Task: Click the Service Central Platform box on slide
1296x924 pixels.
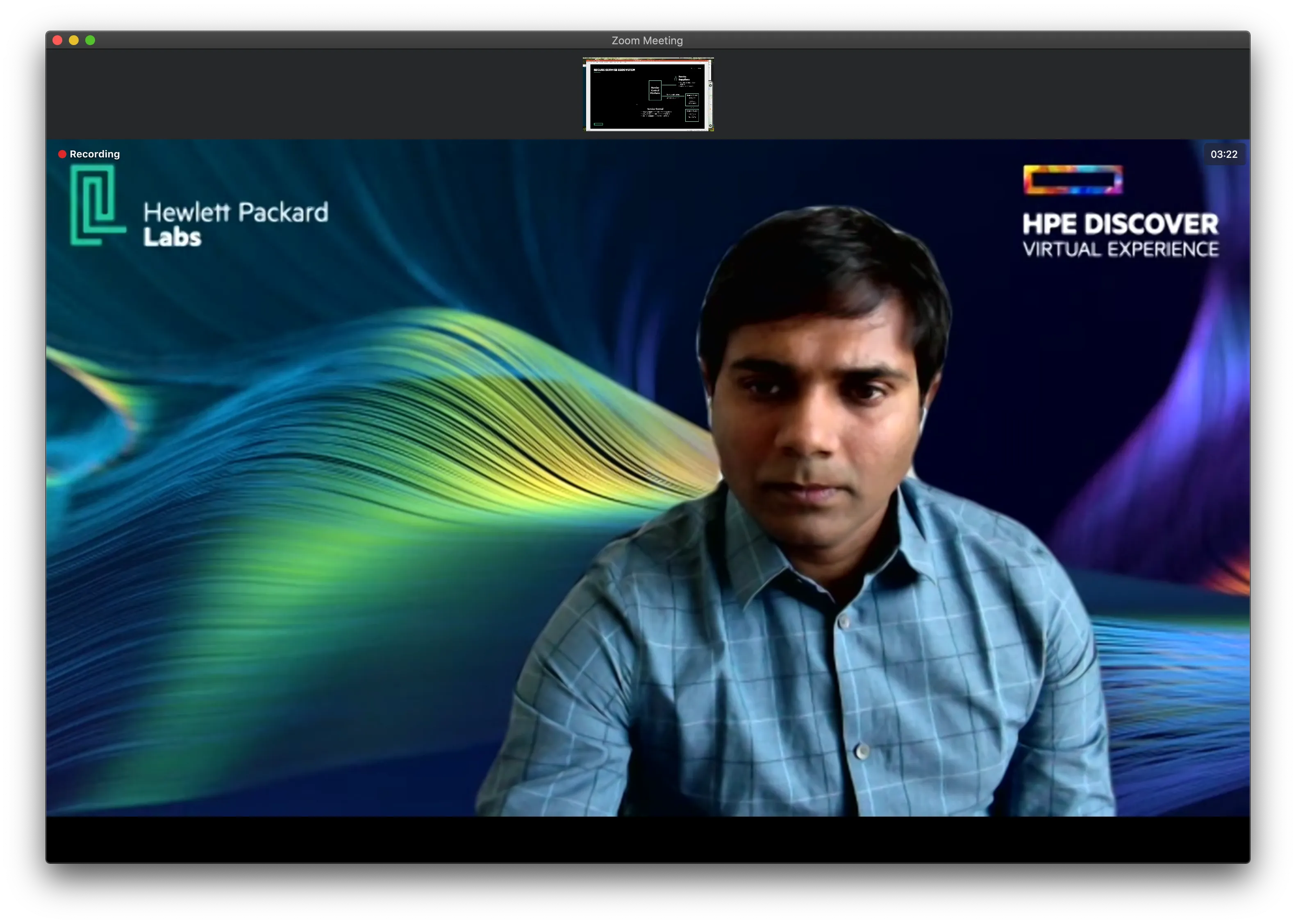Action: (655, 91)
